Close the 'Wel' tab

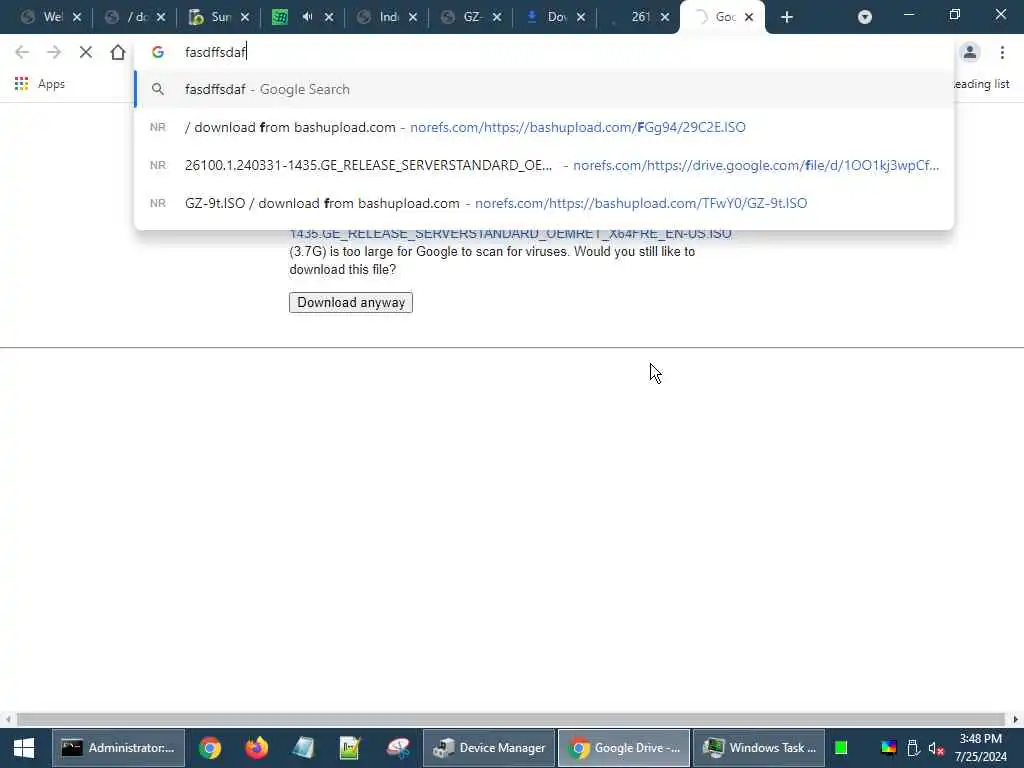click(77, 18)
